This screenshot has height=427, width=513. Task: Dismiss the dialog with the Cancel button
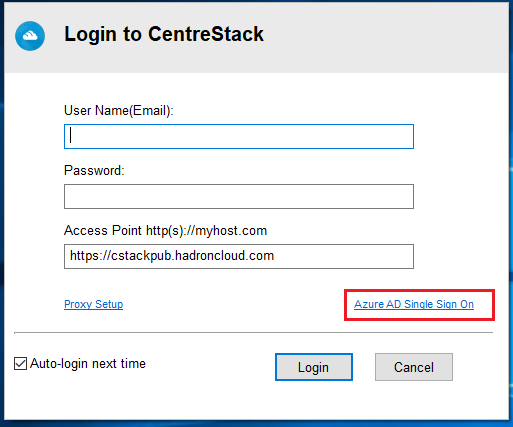click(x=414, y=367)
